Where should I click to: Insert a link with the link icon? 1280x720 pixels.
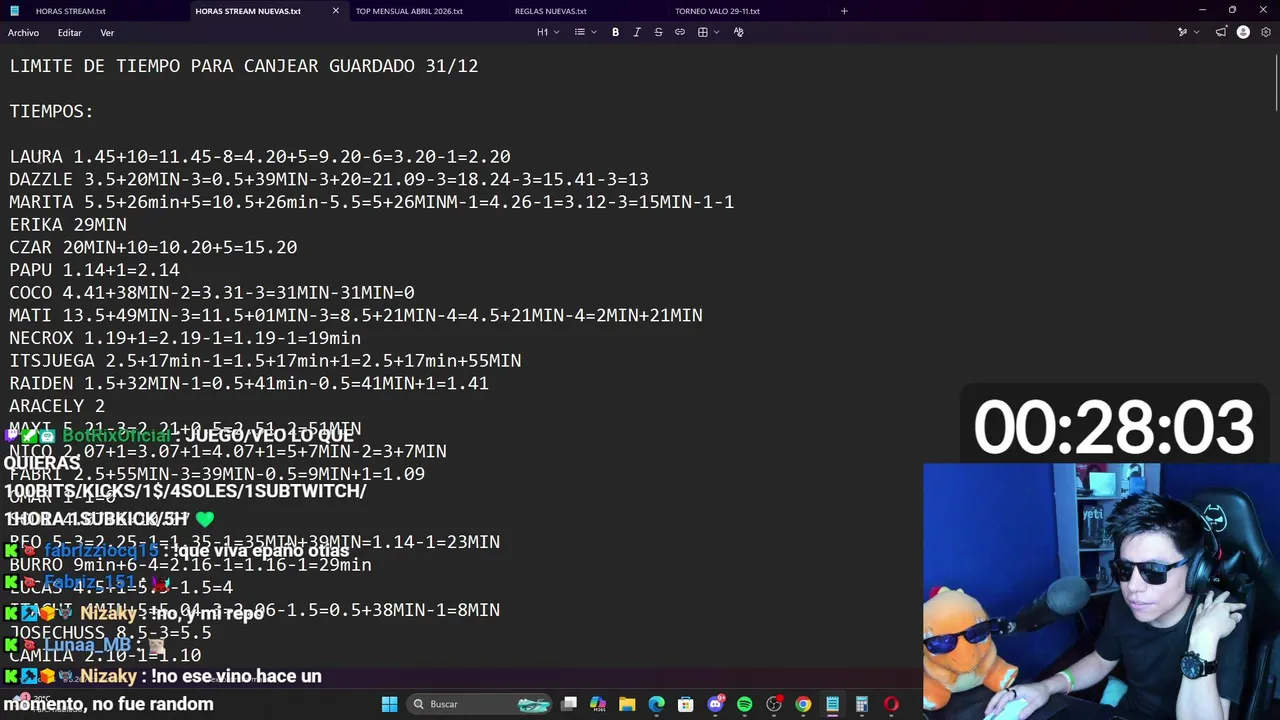tap(680, 32)
